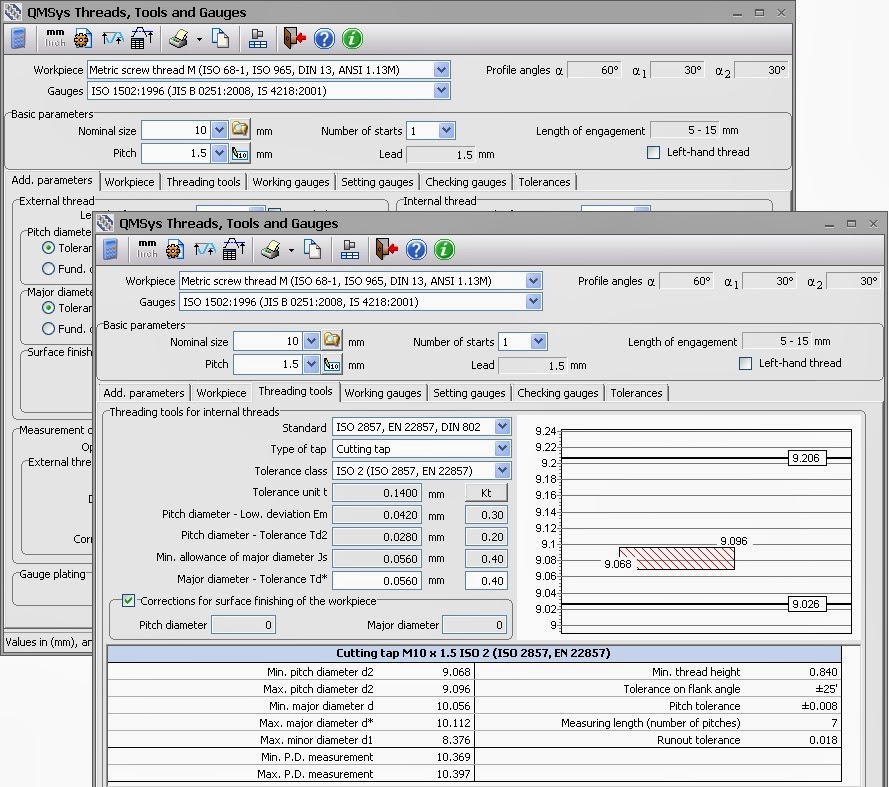
Task: Click the gauge table icon in front window
Action: point(349,249)
